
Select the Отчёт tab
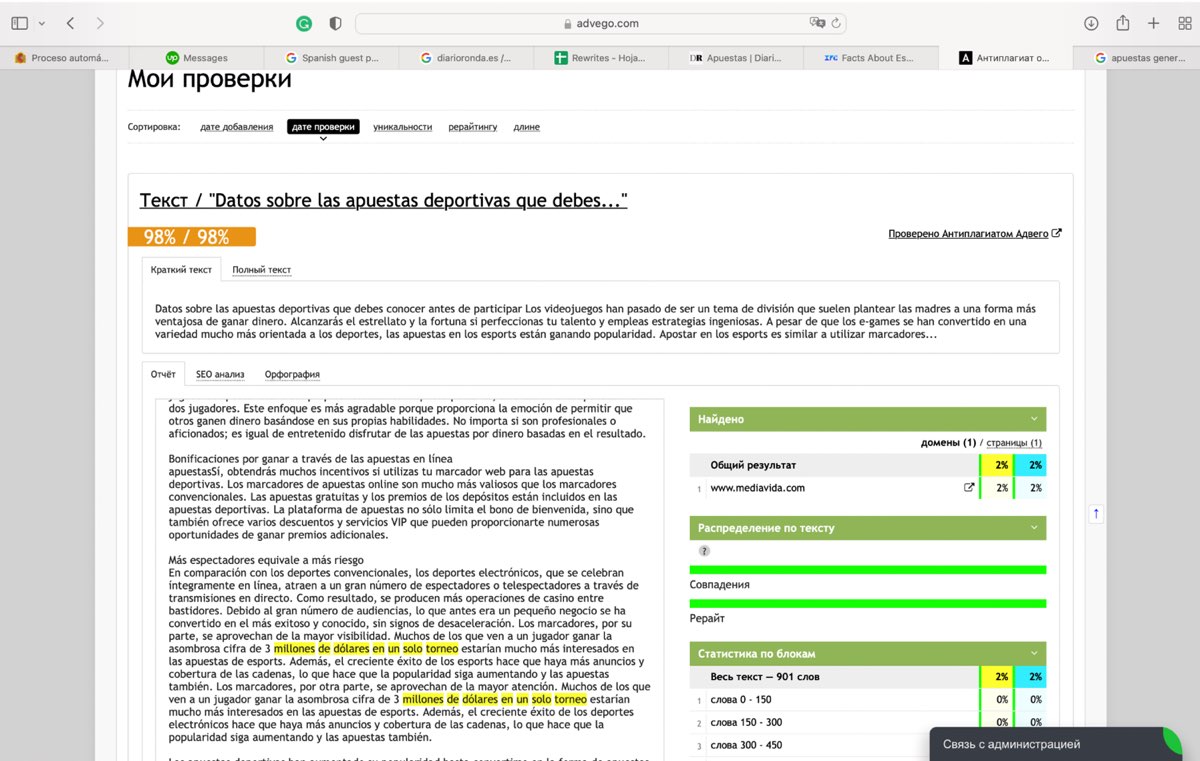click(x=163, y=375)
